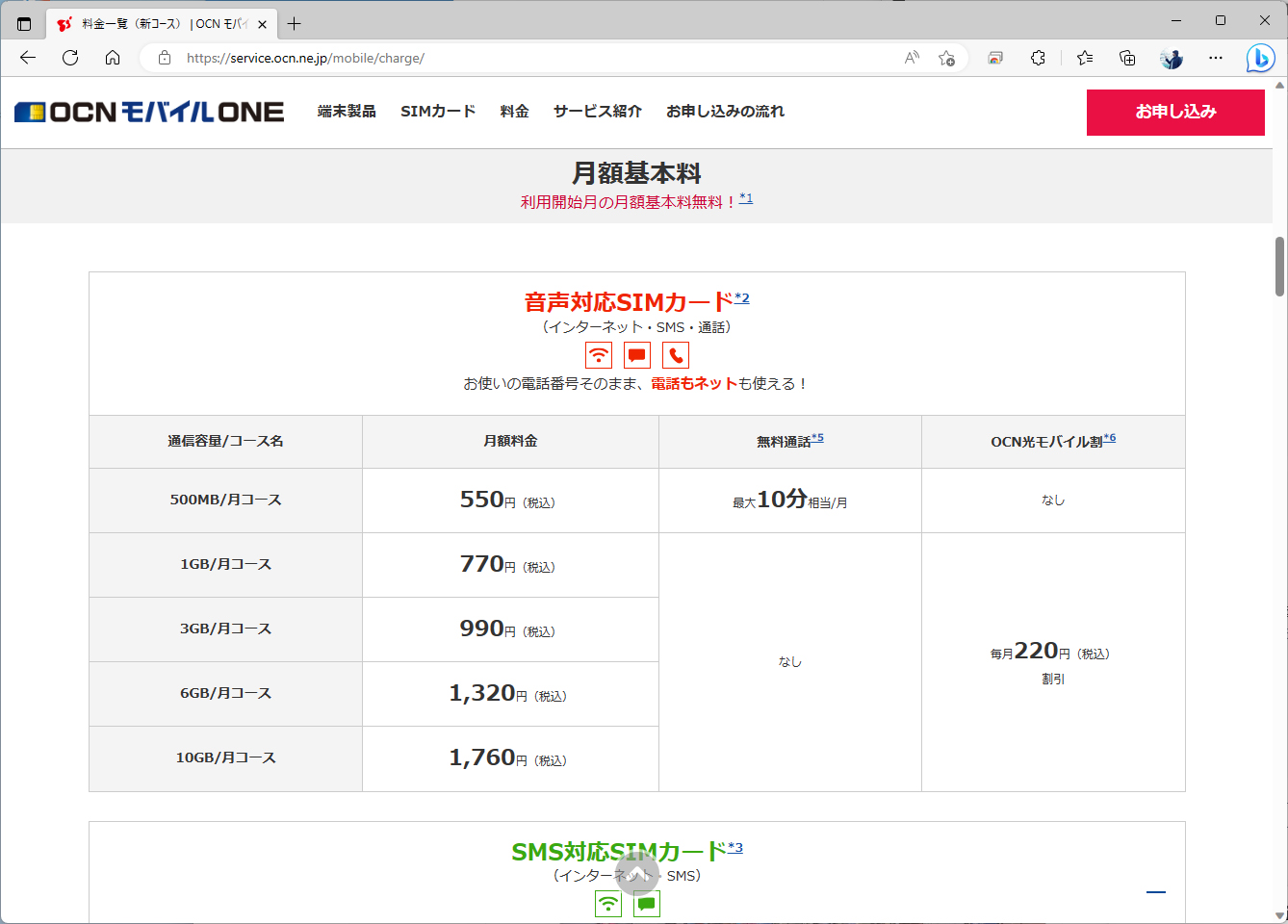Click the red SMS speech bubble icon
This screenshot has width=1288, height=924.
pyautogui.click(x=637, y=355)
